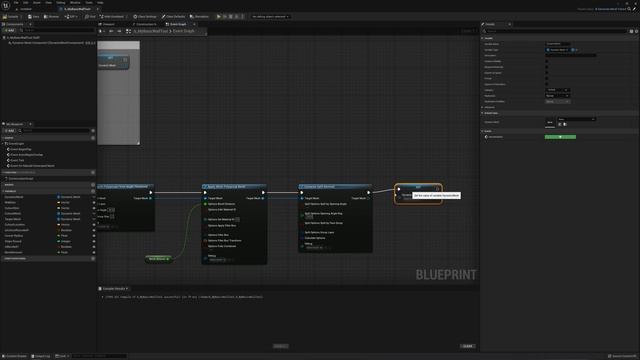Screen dimensions: 640x360
Task: Open Details panel settings gear
Action: click(x=636, y=31)
